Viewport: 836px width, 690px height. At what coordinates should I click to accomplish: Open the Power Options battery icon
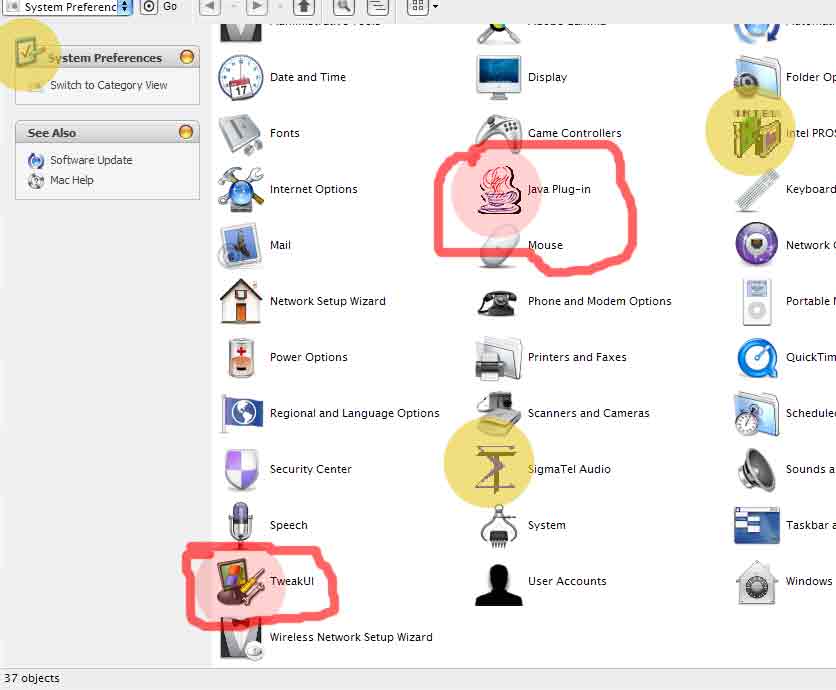click(x=241, y=357)
